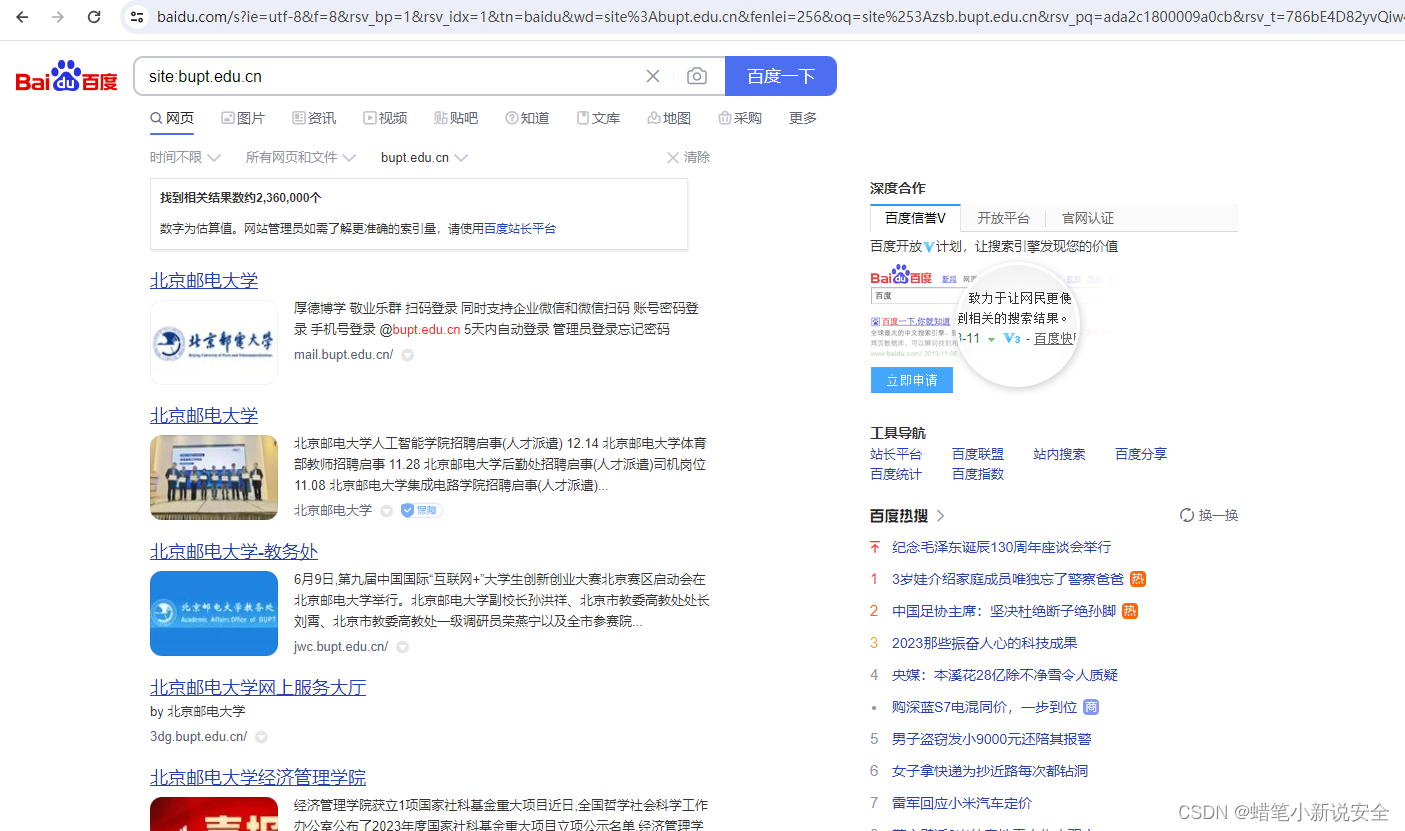
Task: Expand the bupt.edu.cn site filter dropdown
Action: coord(424,157)
